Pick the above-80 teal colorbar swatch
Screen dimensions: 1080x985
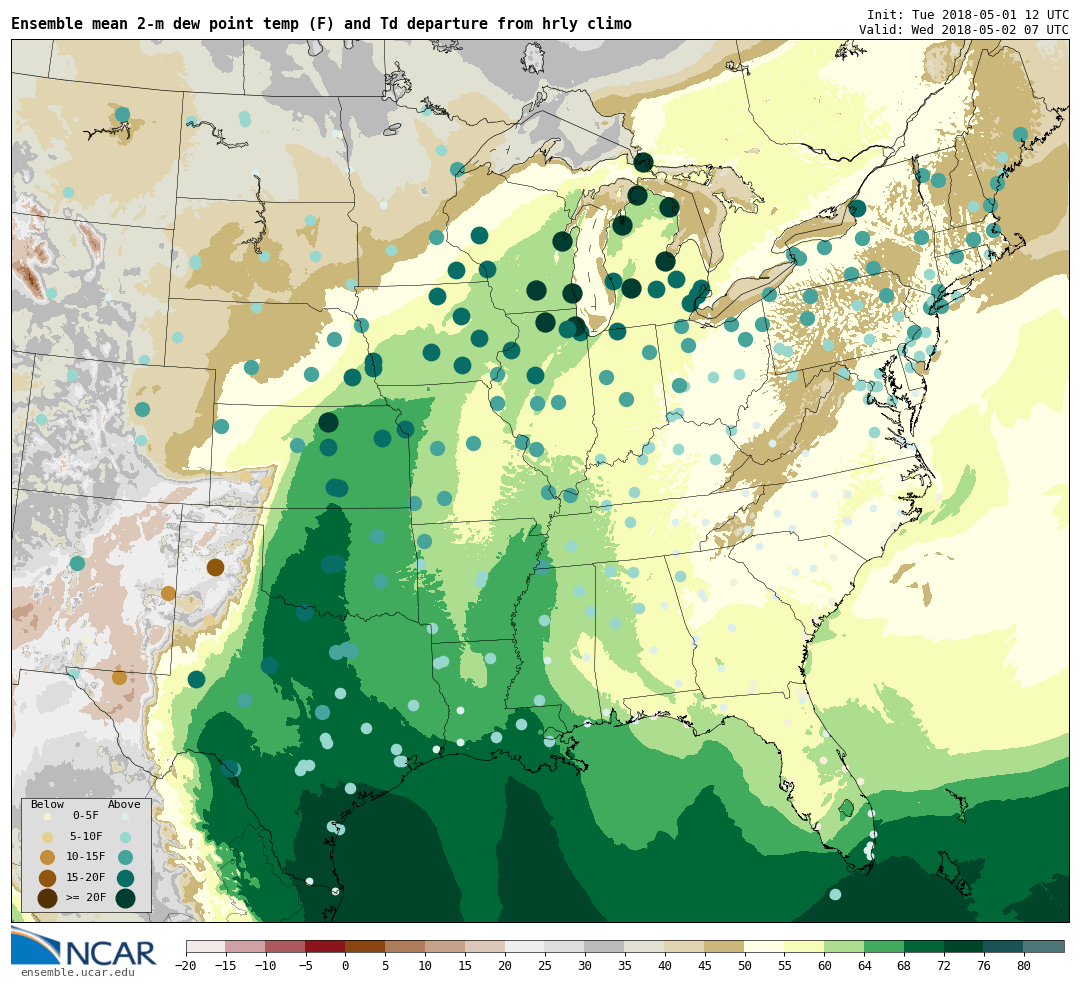point(1044,947)
